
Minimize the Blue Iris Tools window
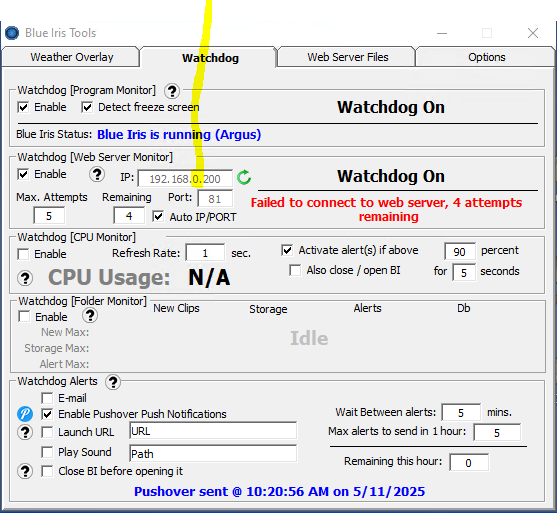click(442, 33)
